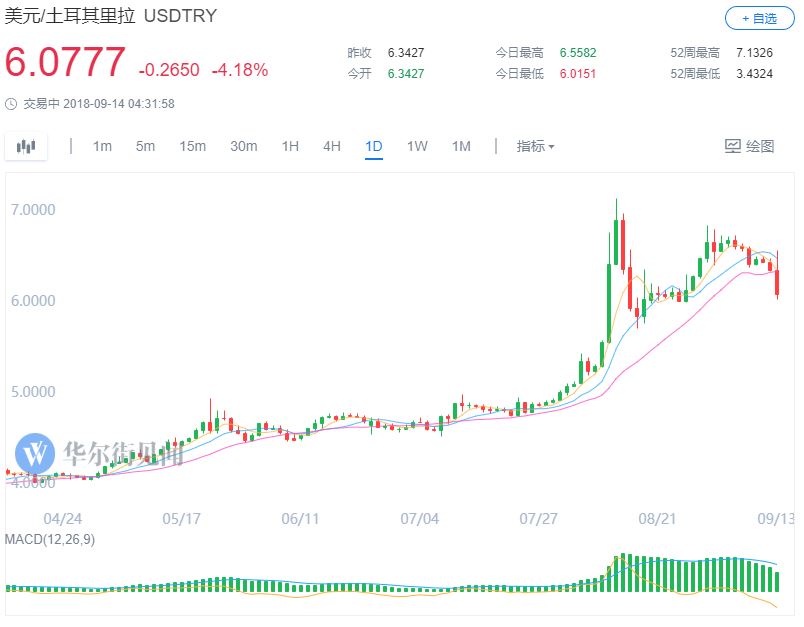The width and height of the screenshot is (804, 627).
Task: Choose the 1H timeframe
Action: (290, 146)
